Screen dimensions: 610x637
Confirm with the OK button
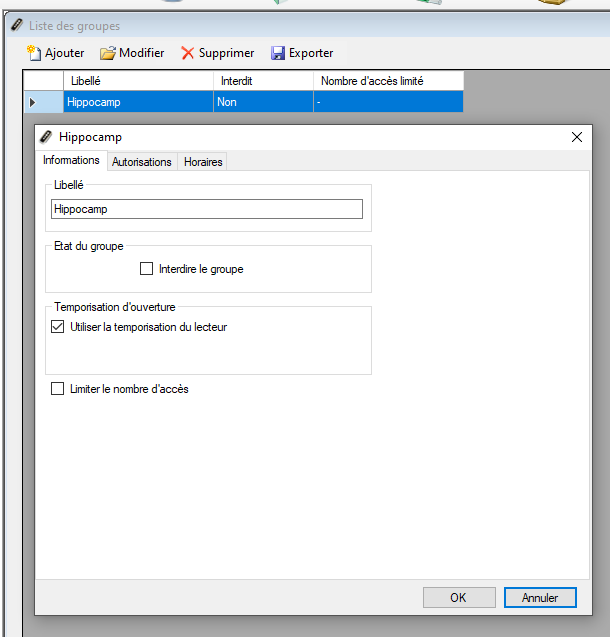[458, 597]
